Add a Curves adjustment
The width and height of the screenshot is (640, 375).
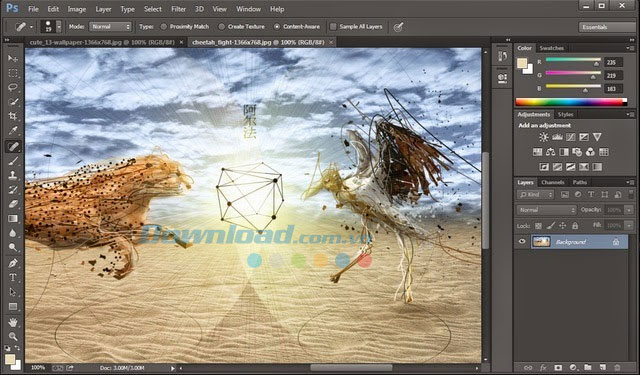[570, 137]
